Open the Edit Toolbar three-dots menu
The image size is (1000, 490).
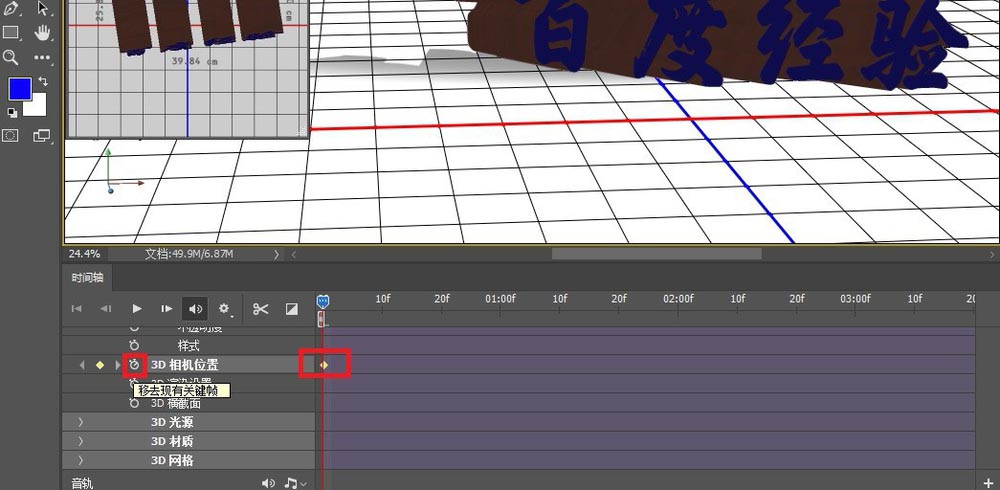coord(42,57)
